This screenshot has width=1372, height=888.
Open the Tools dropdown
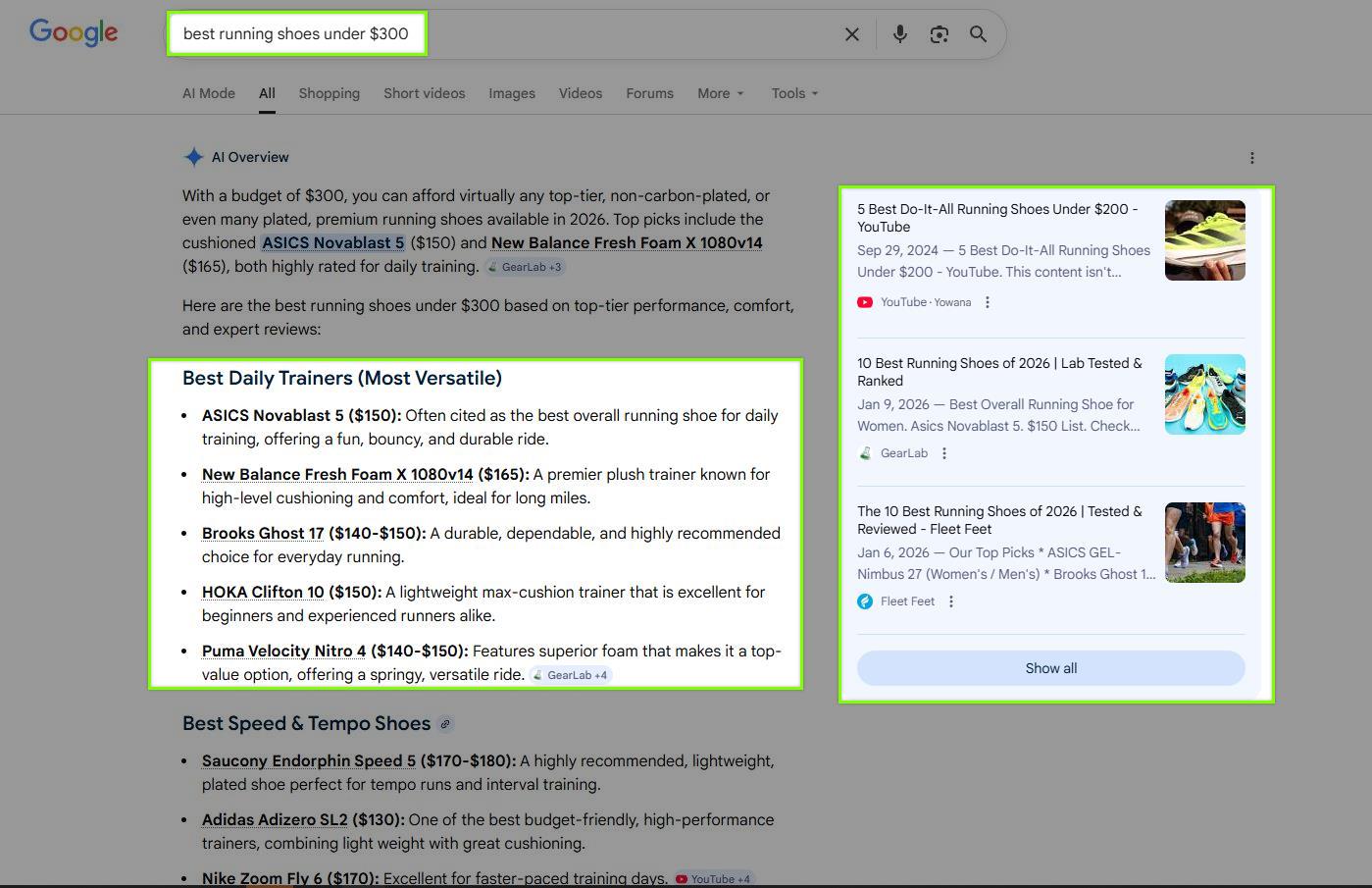click(794, 93)
